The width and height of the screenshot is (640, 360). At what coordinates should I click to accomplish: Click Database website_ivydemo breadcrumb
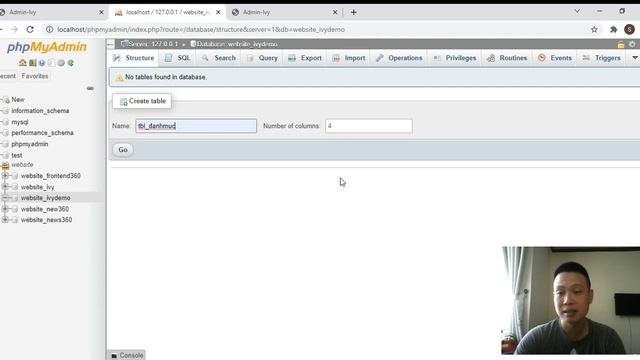pos(234,44)
